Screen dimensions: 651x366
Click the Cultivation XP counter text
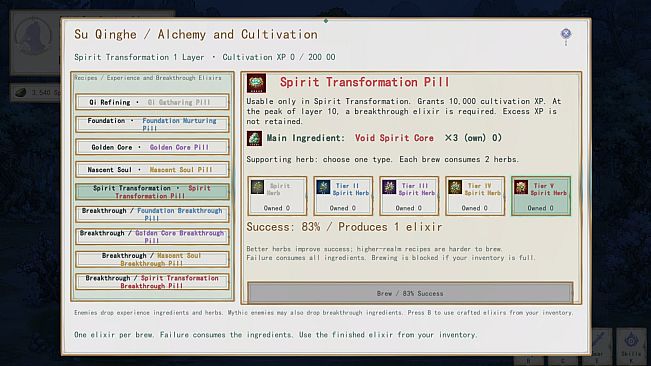point(279,57)
